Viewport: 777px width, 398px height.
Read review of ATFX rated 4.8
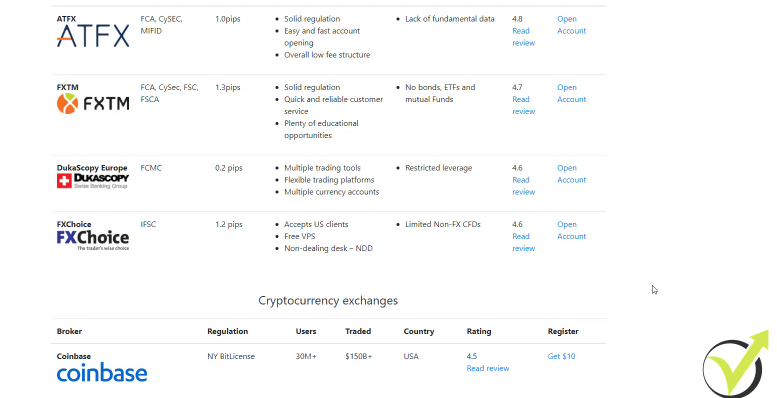523,37
